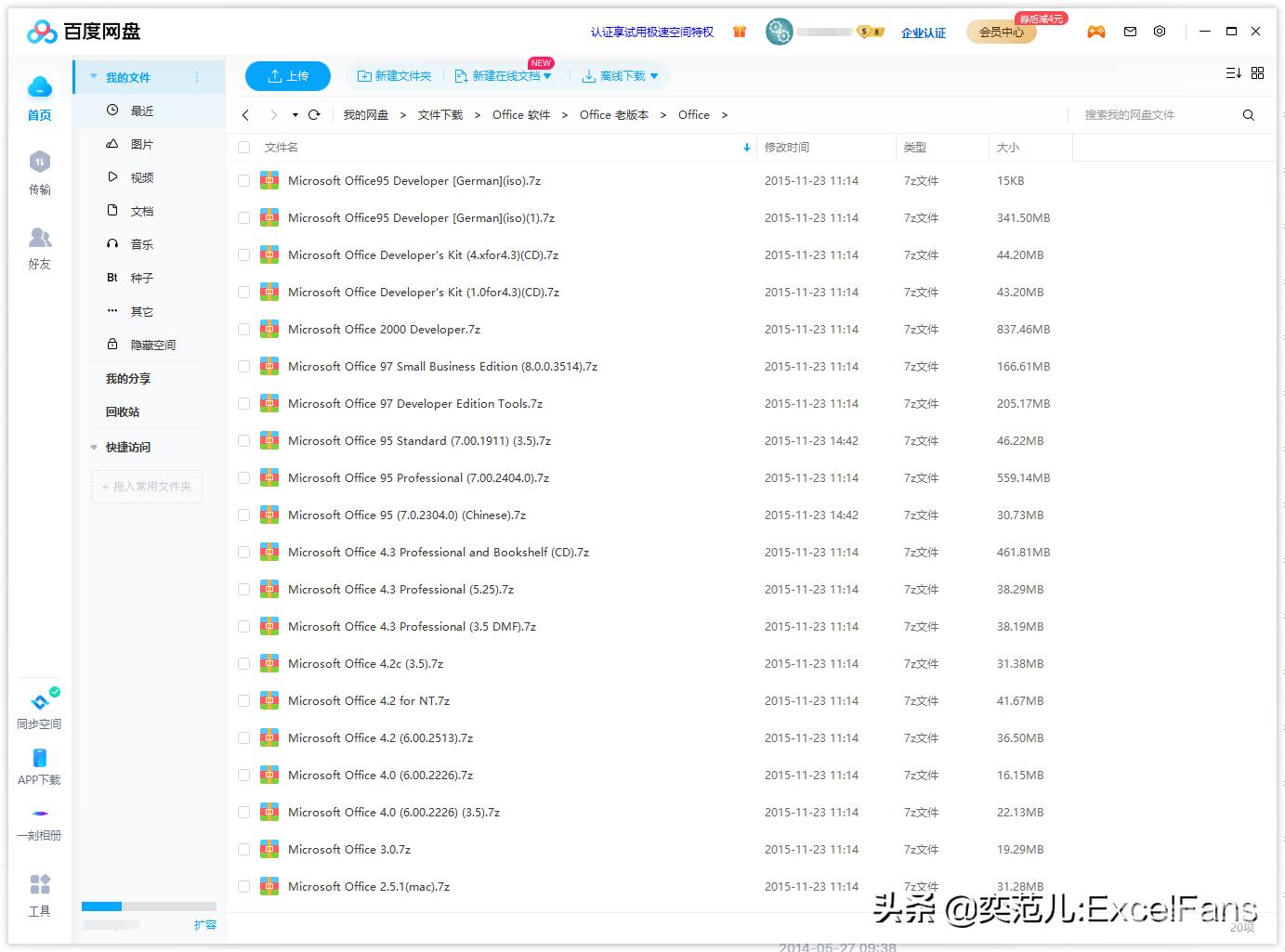The height and width of the screenshot is (952, 1285).
Task: Open the mail envelope icon
Action: click(x=1130, y=32)
